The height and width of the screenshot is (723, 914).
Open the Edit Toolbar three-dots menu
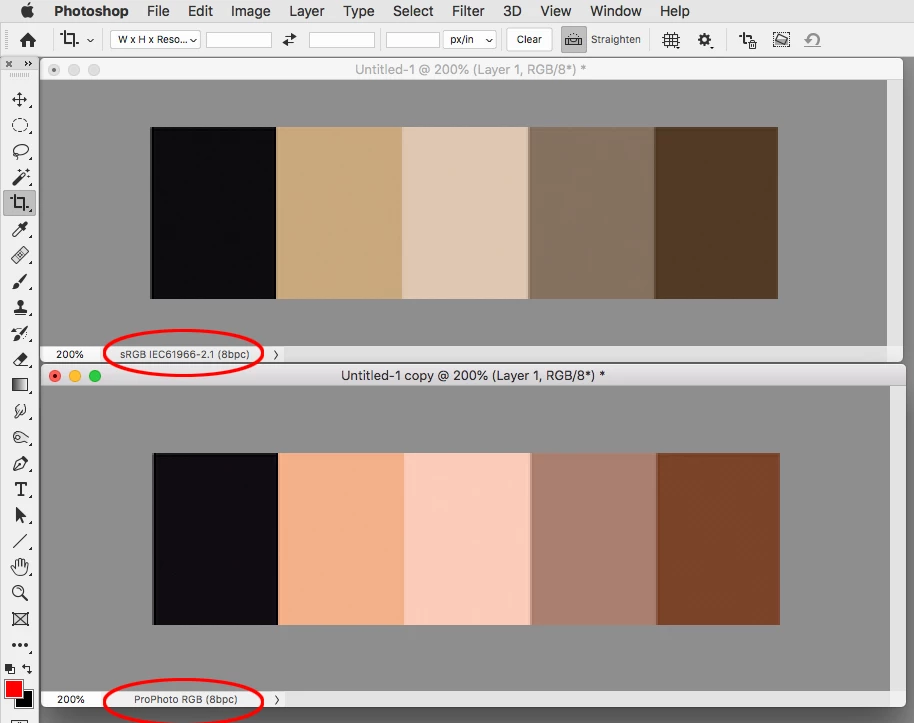pyautogui.click(x=20, y=645)
